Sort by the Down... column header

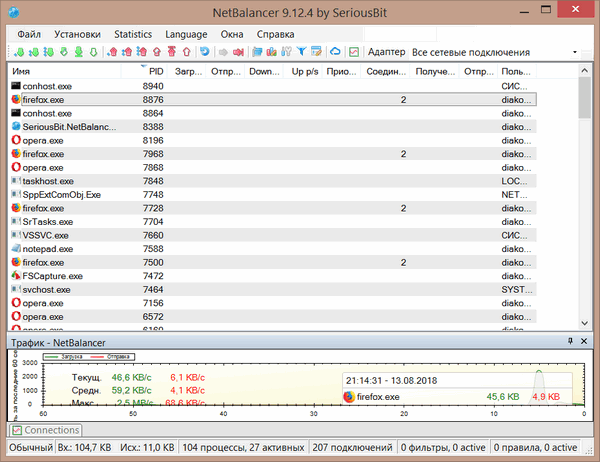(x=264, y=71)
